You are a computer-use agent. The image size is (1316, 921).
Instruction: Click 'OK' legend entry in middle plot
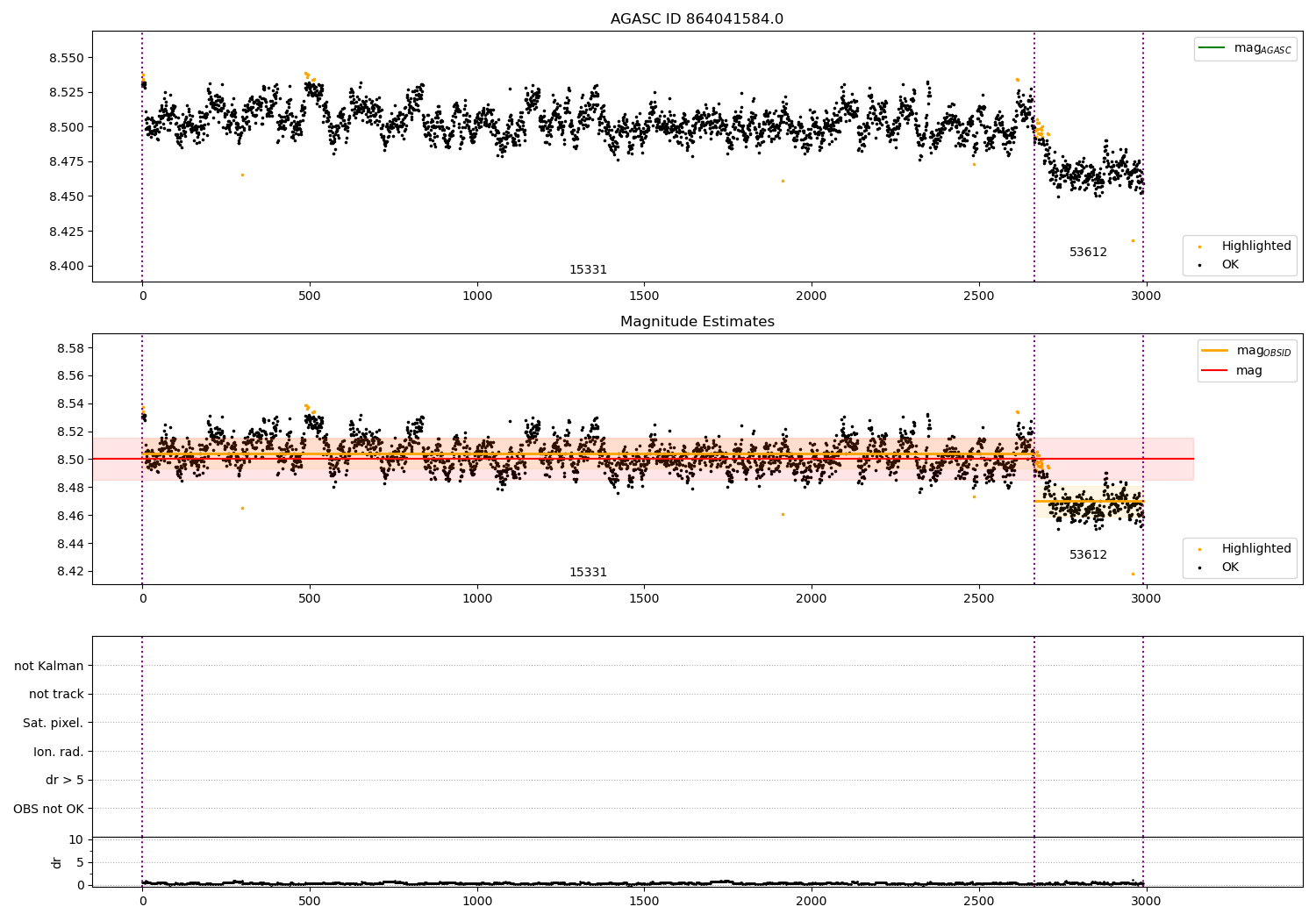[x=1219, y=568]
